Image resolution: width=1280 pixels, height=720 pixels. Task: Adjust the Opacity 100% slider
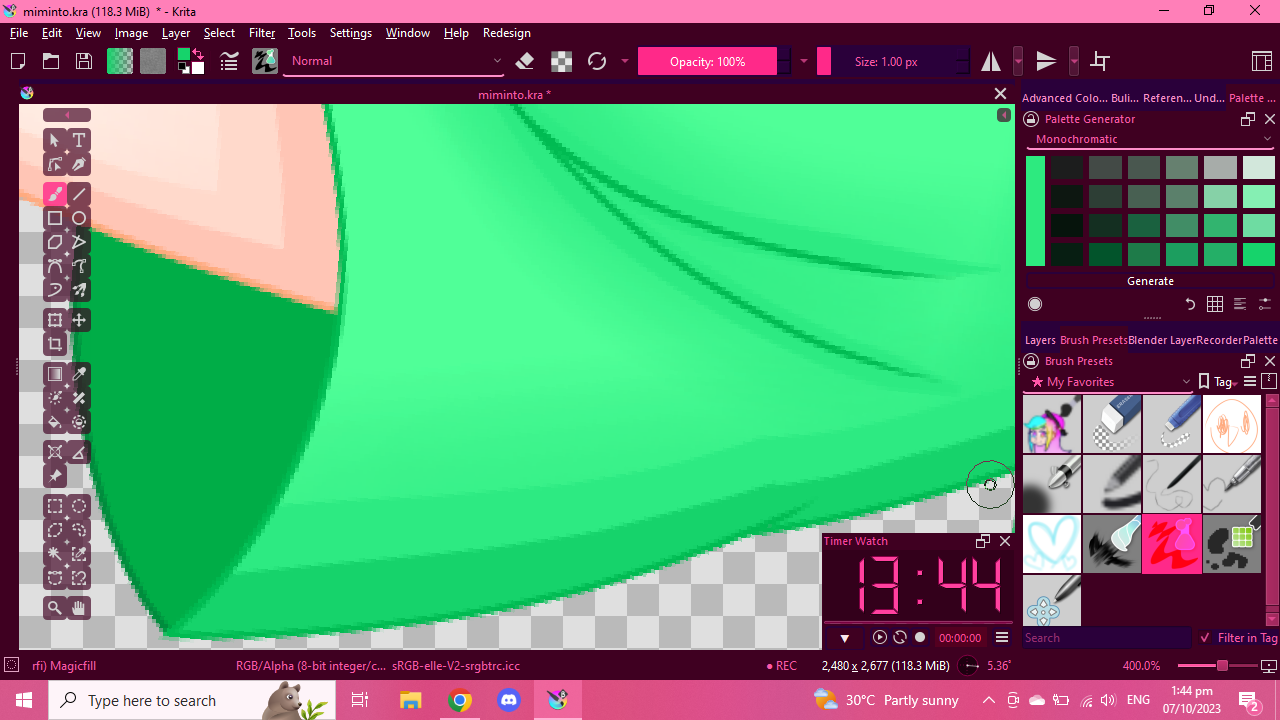(x=707, y=62)
